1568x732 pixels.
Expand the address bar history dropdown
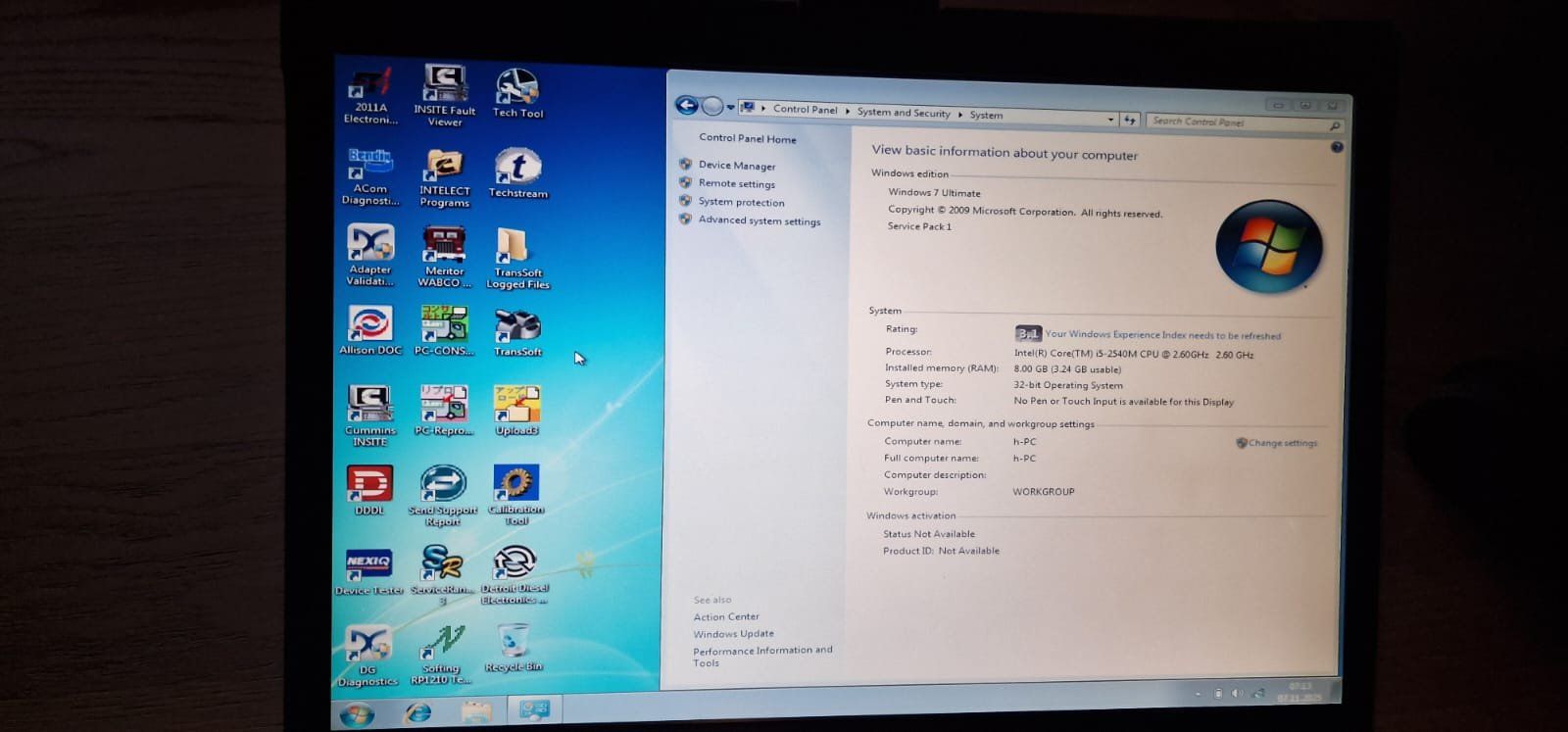click(x=1110, y=120)
